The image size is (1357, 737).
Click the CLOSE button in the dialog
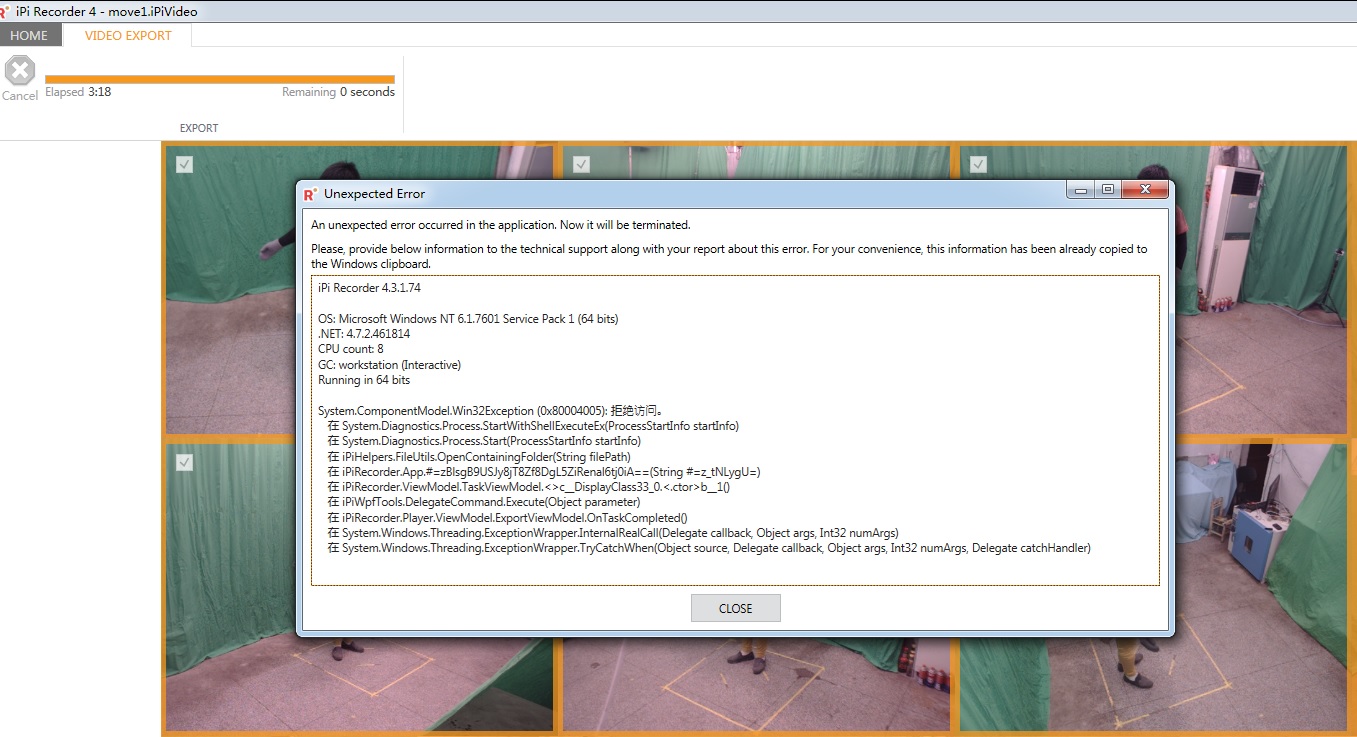[x=735, y=608]
